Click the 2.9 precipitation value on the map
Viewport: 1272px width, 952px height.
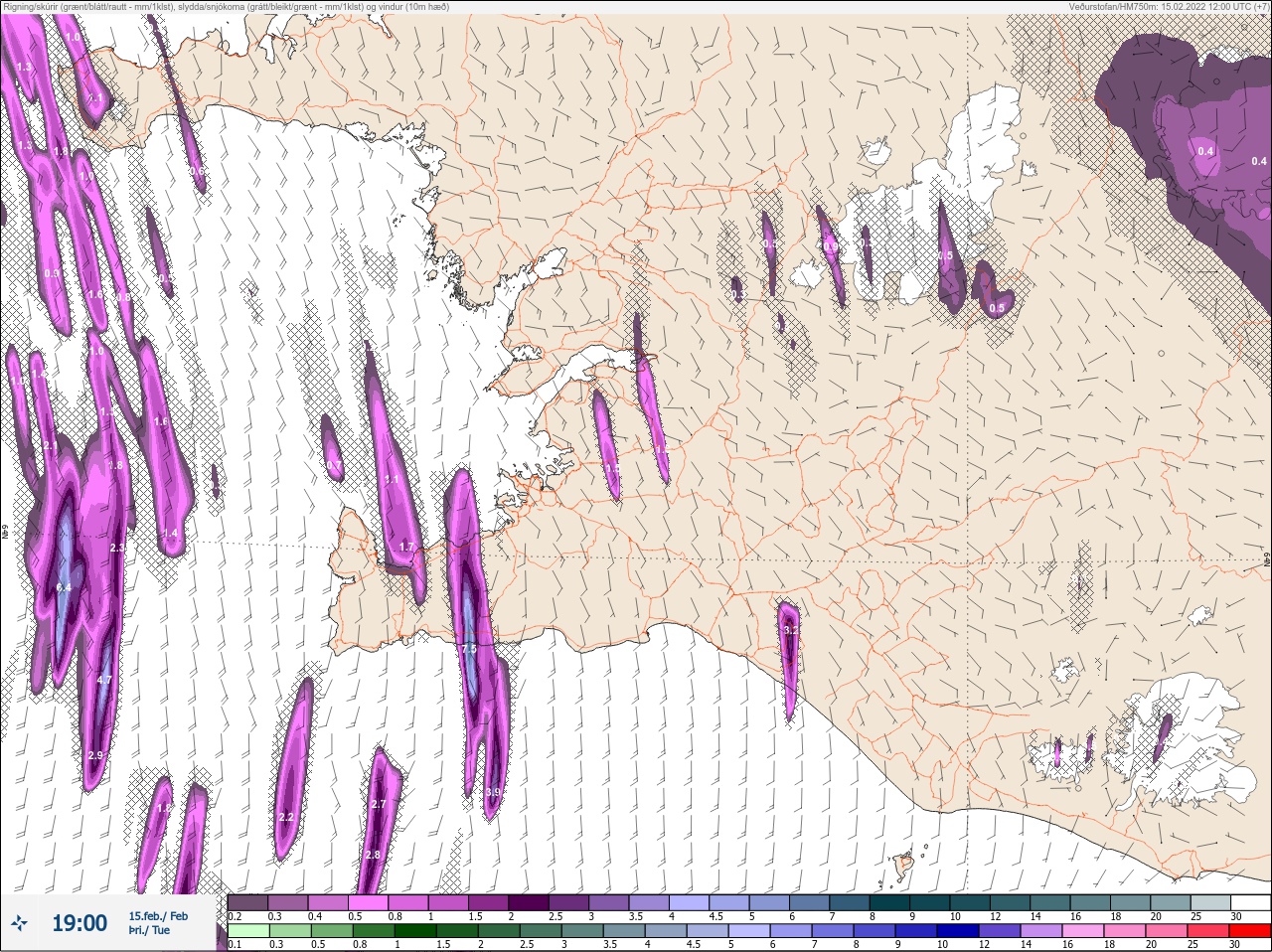tap(95, 755)
